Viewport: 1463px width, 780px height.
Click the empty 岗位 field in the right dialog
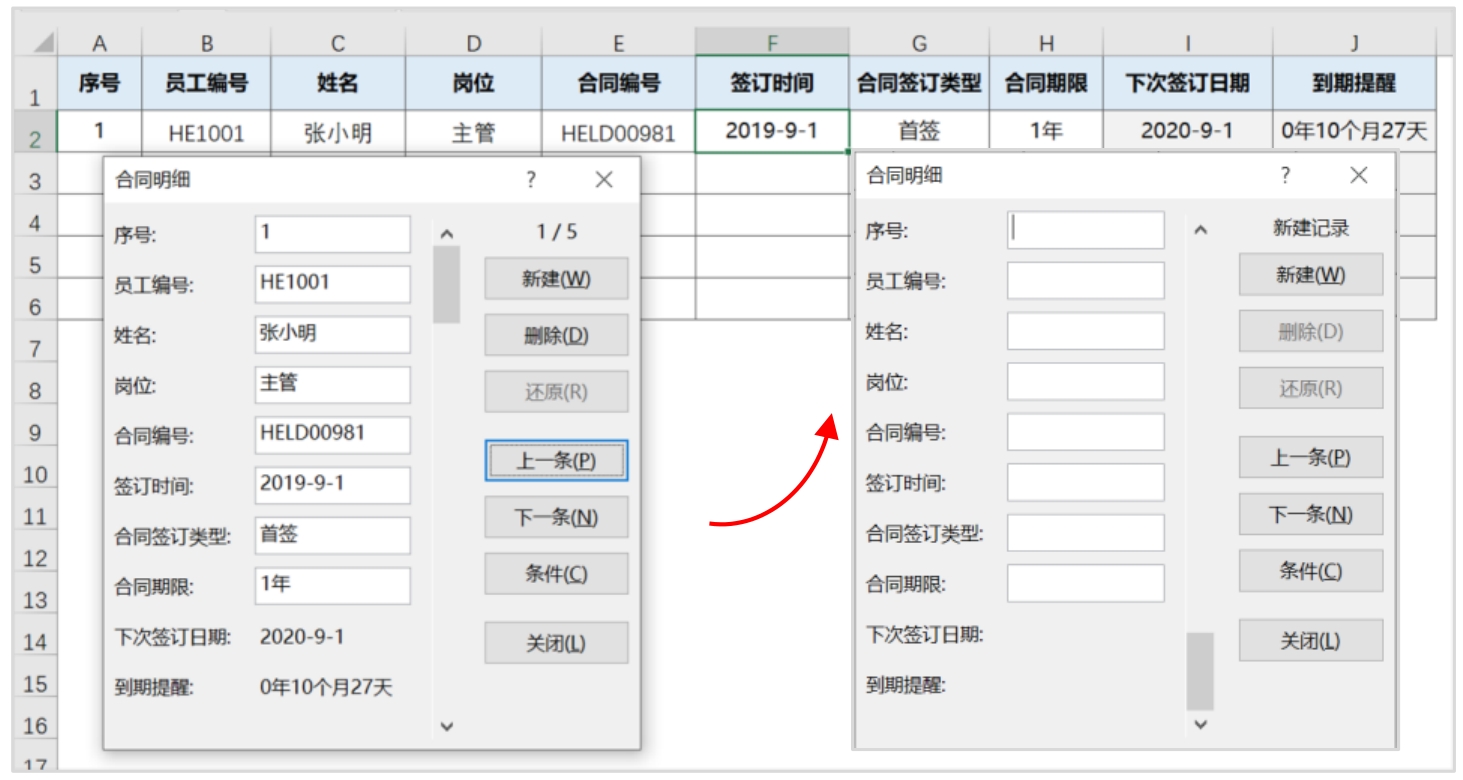(x=1085, y=381)
